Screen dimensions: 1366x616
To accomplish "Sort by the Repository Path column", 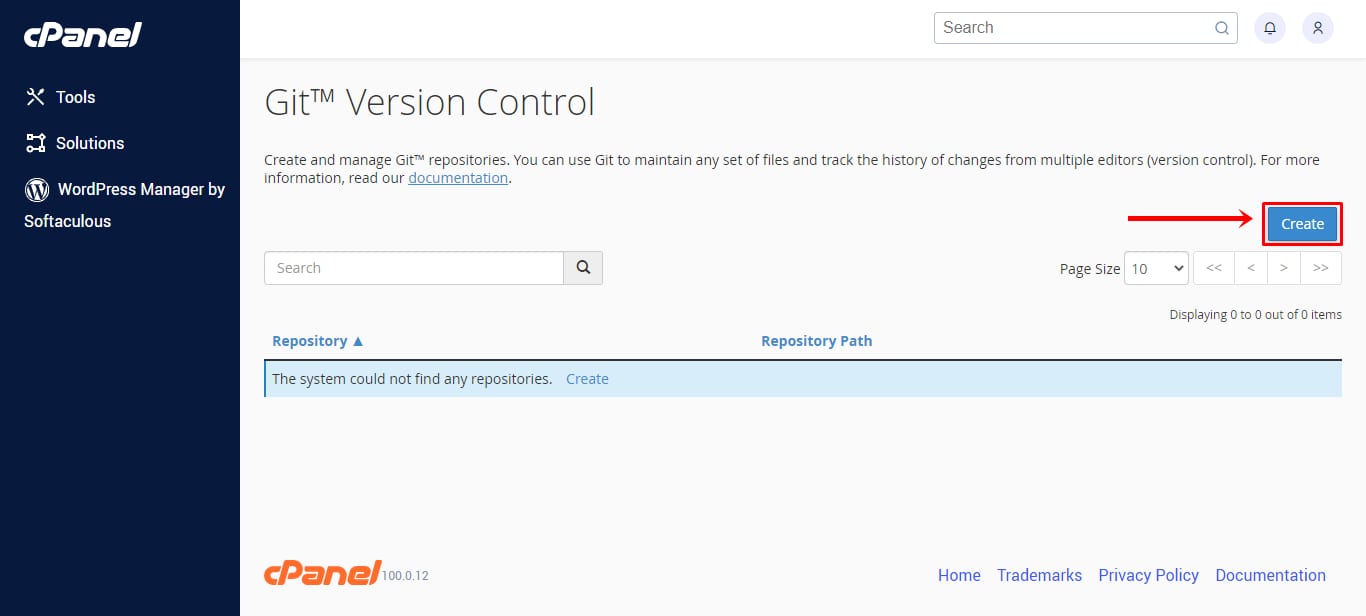I will click(816, 341).
